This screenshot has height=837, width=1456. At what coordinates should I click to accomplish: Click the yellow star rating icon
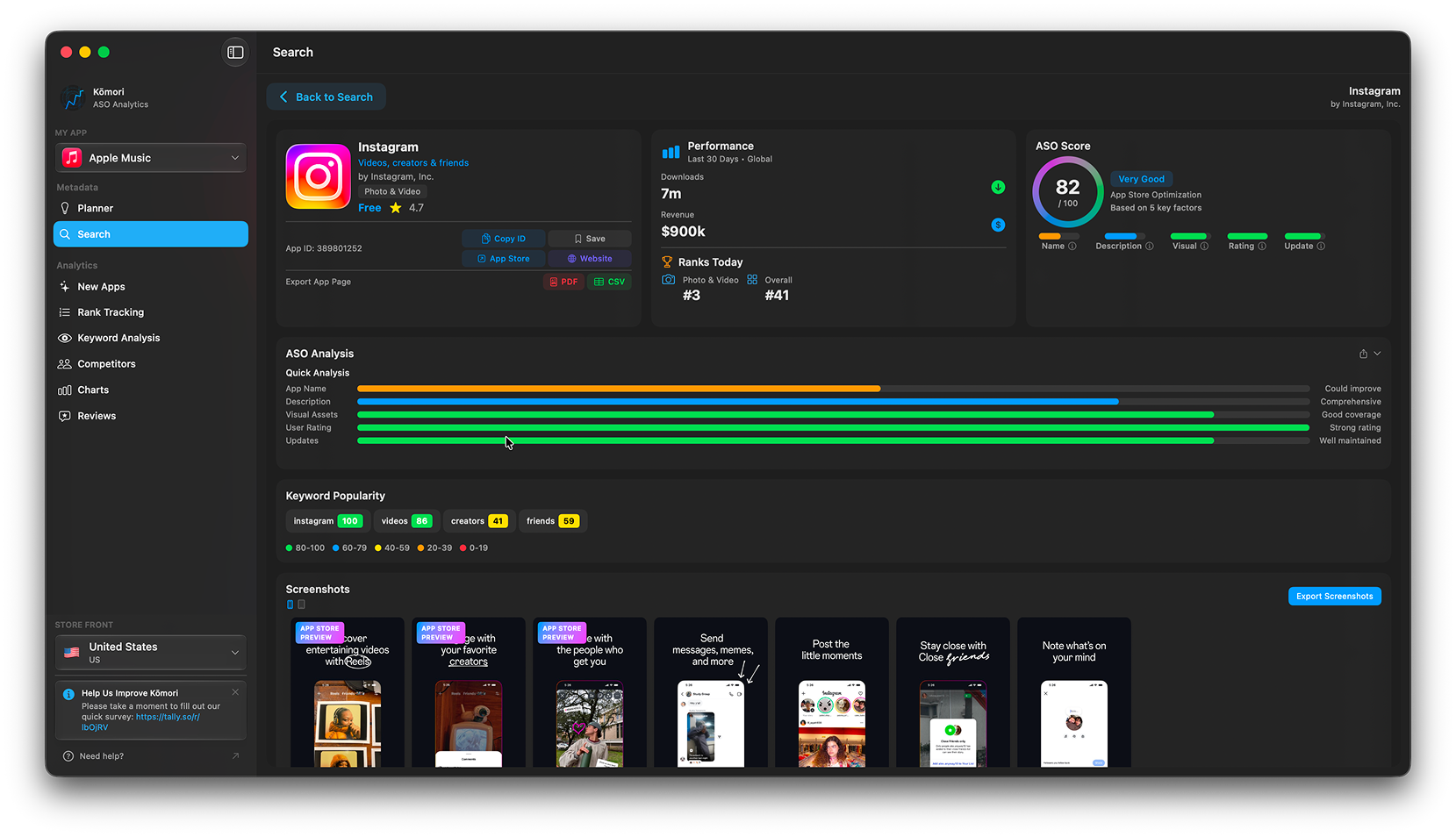coord(396,208)
